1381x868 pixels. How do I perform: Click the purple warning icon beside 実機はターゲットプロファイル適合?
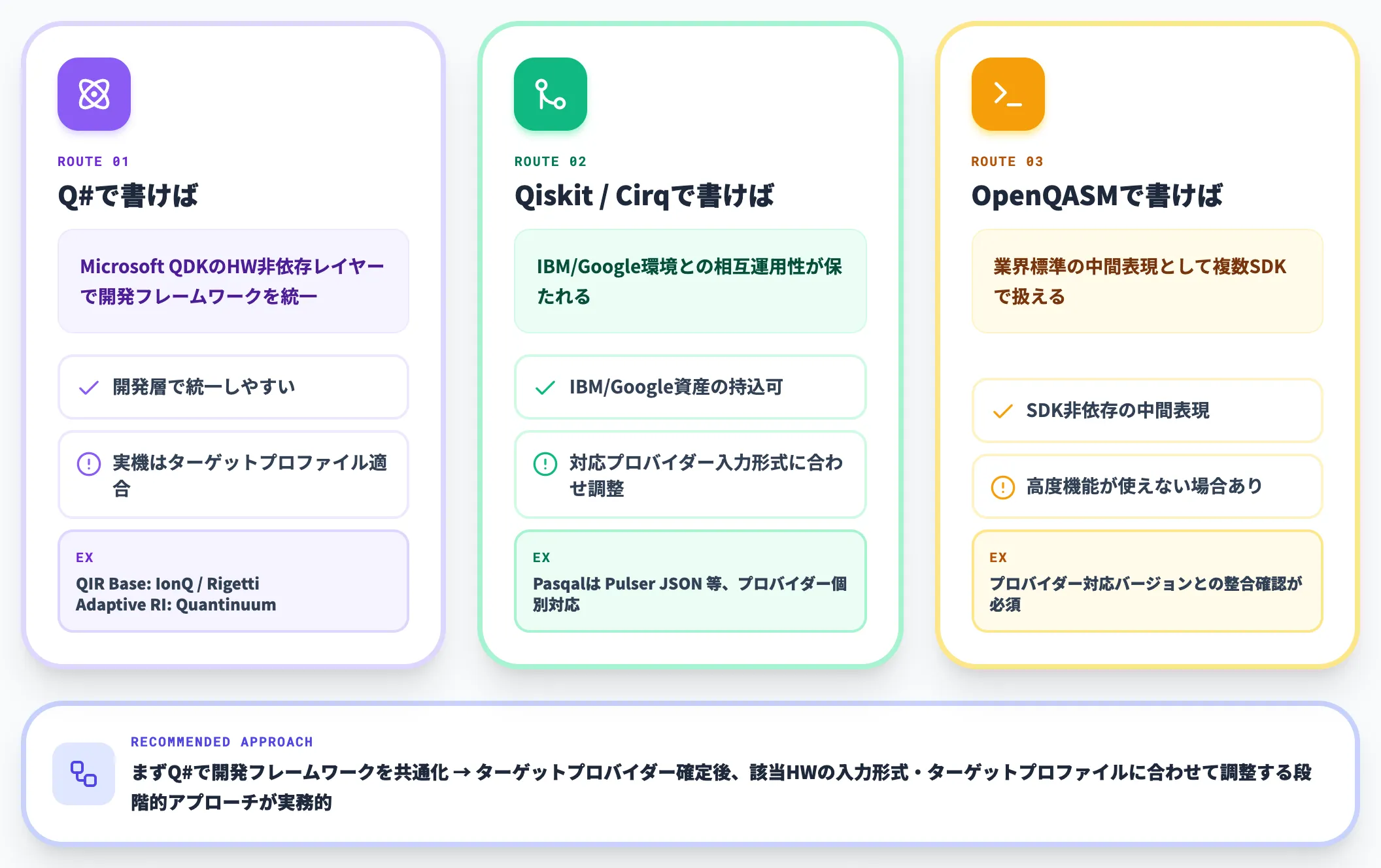click(x=89, y=463)
